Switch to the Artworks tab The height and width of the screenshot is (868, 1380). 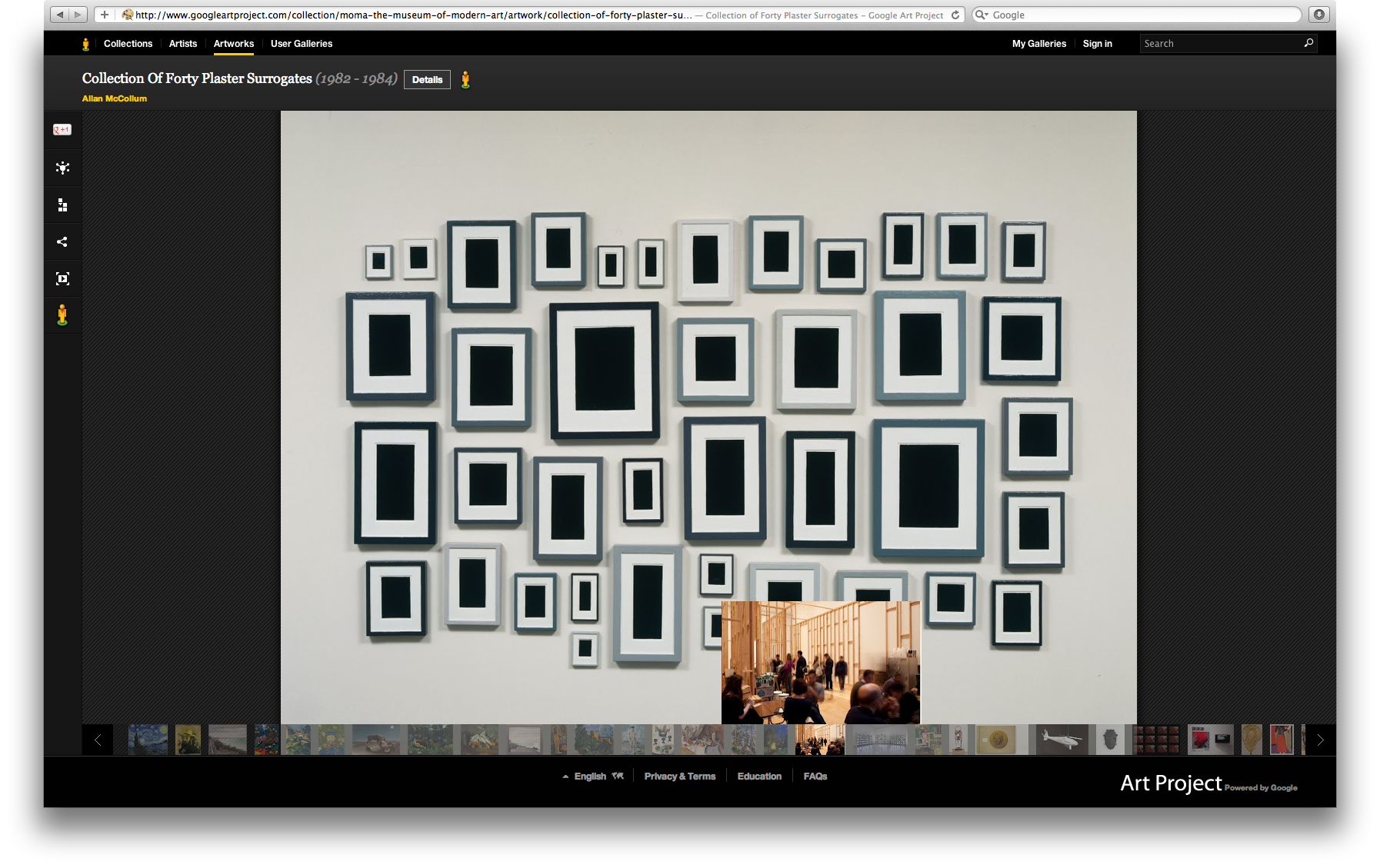click(233, 44)
